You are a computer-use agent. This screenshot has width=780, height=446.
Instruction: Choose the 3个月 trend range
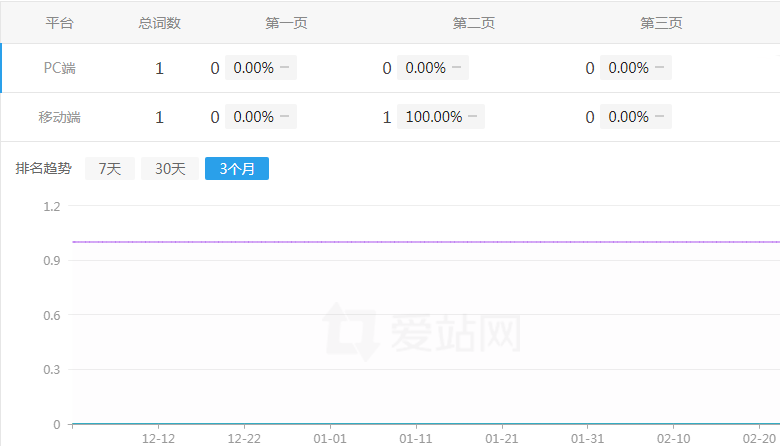(237, 169)
